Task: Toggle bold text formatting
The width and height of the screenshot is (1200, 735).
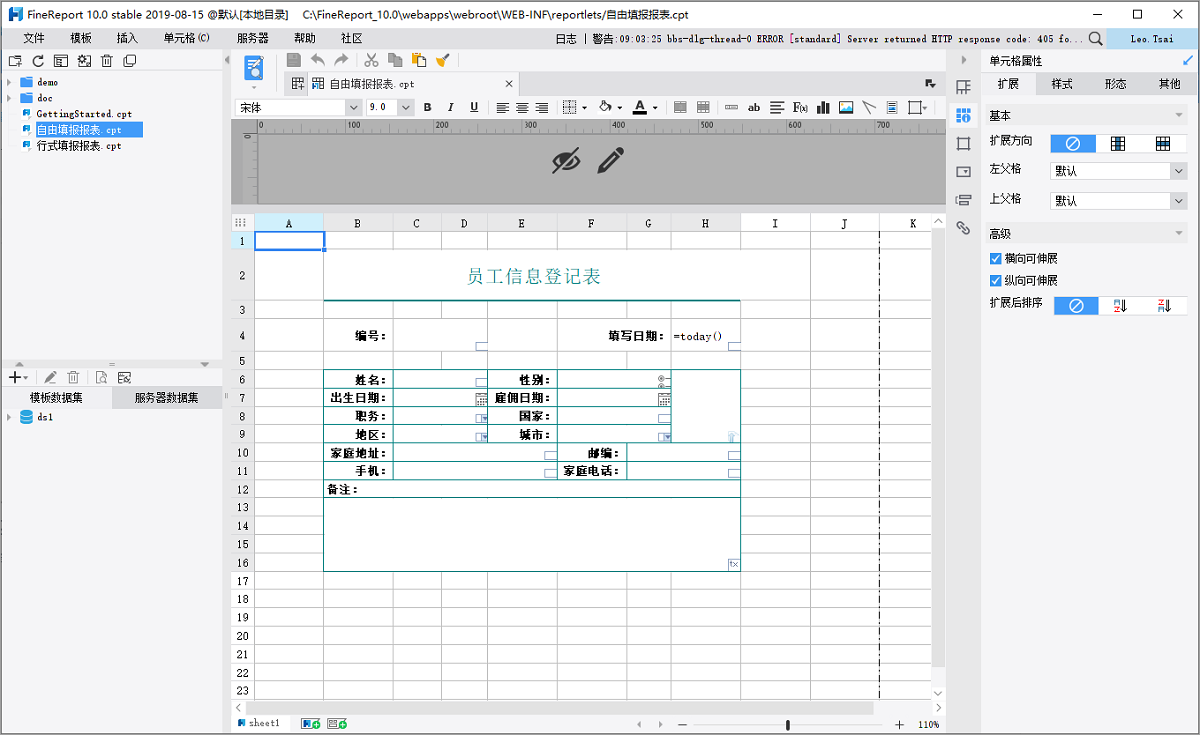Action: click(x=427, y=107)
